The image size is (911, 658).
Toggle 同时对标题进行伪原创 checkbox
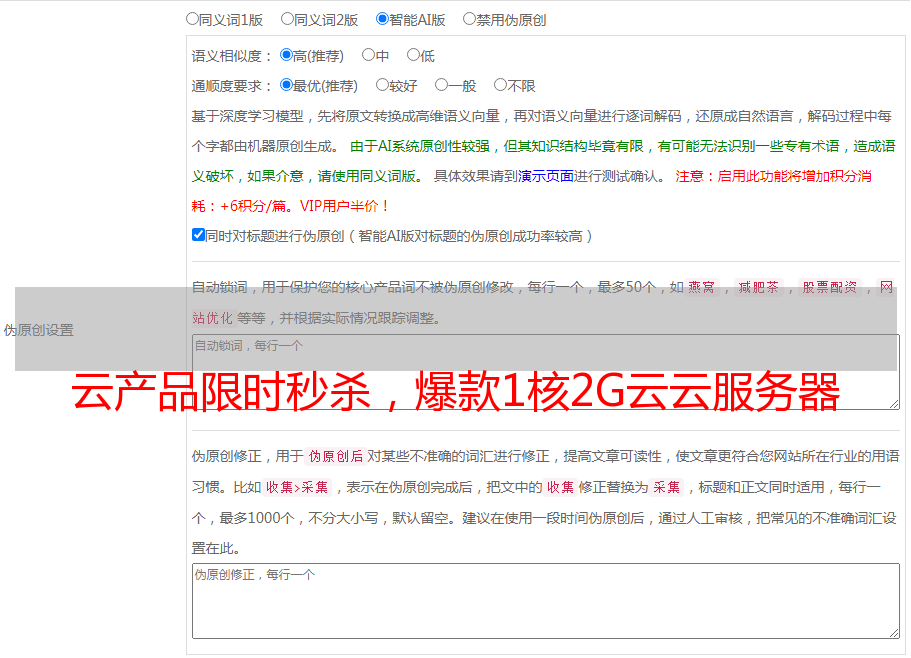click(x=198, y=235)
